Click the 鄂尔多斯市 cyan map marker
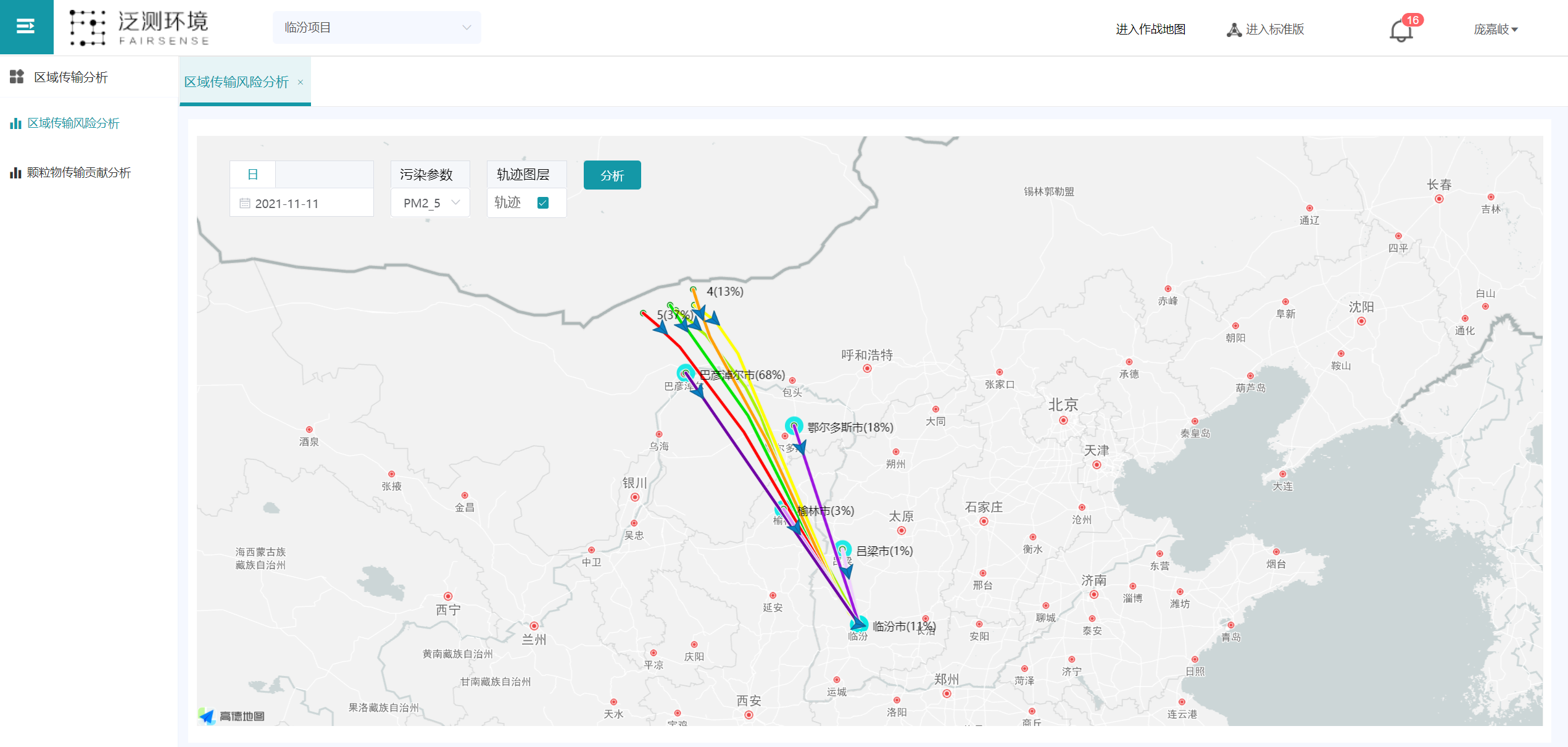The width and height of the screenshot is (1568, 747). click(794, 425)
